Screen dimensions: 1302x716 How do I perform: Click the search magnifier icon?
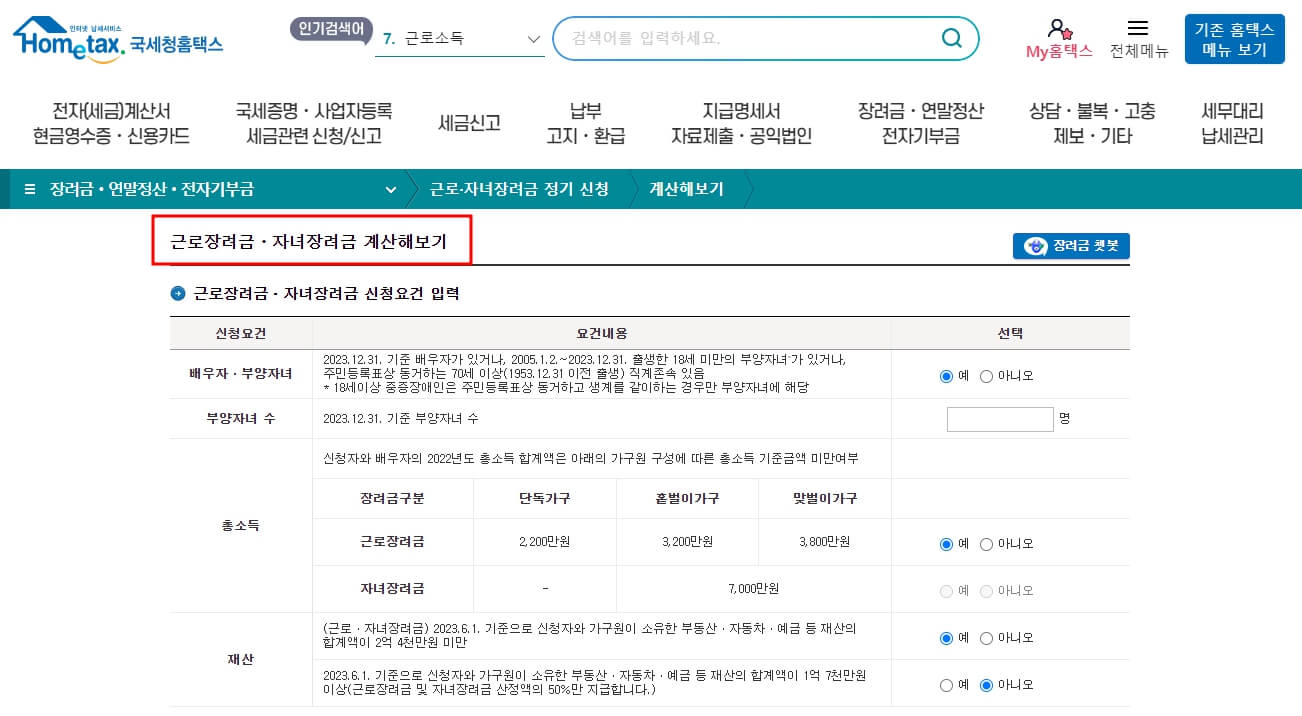949,38
